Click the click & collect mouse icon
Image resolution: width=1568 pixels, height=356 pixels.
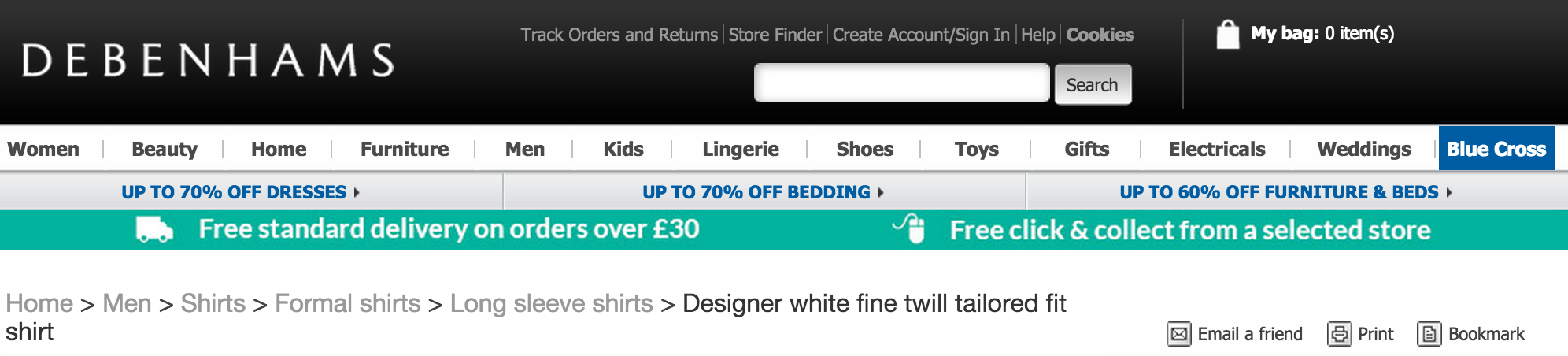(911, 229)
